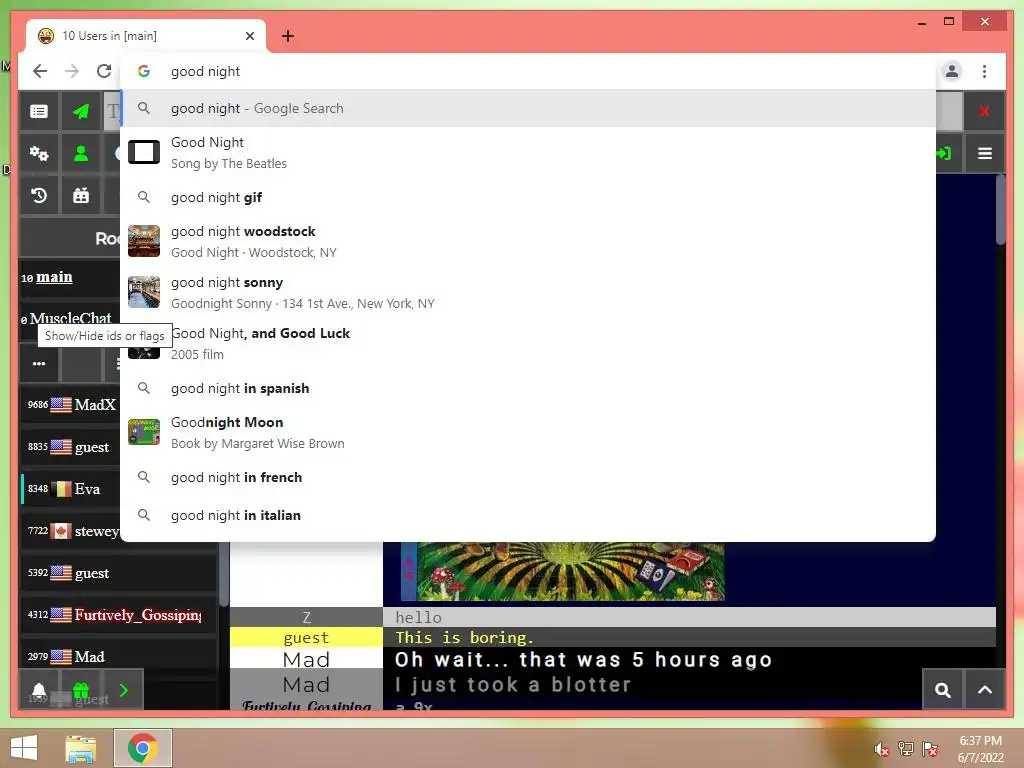
Task: Click the green paper plane send icon
Action: tap(81, 111)
